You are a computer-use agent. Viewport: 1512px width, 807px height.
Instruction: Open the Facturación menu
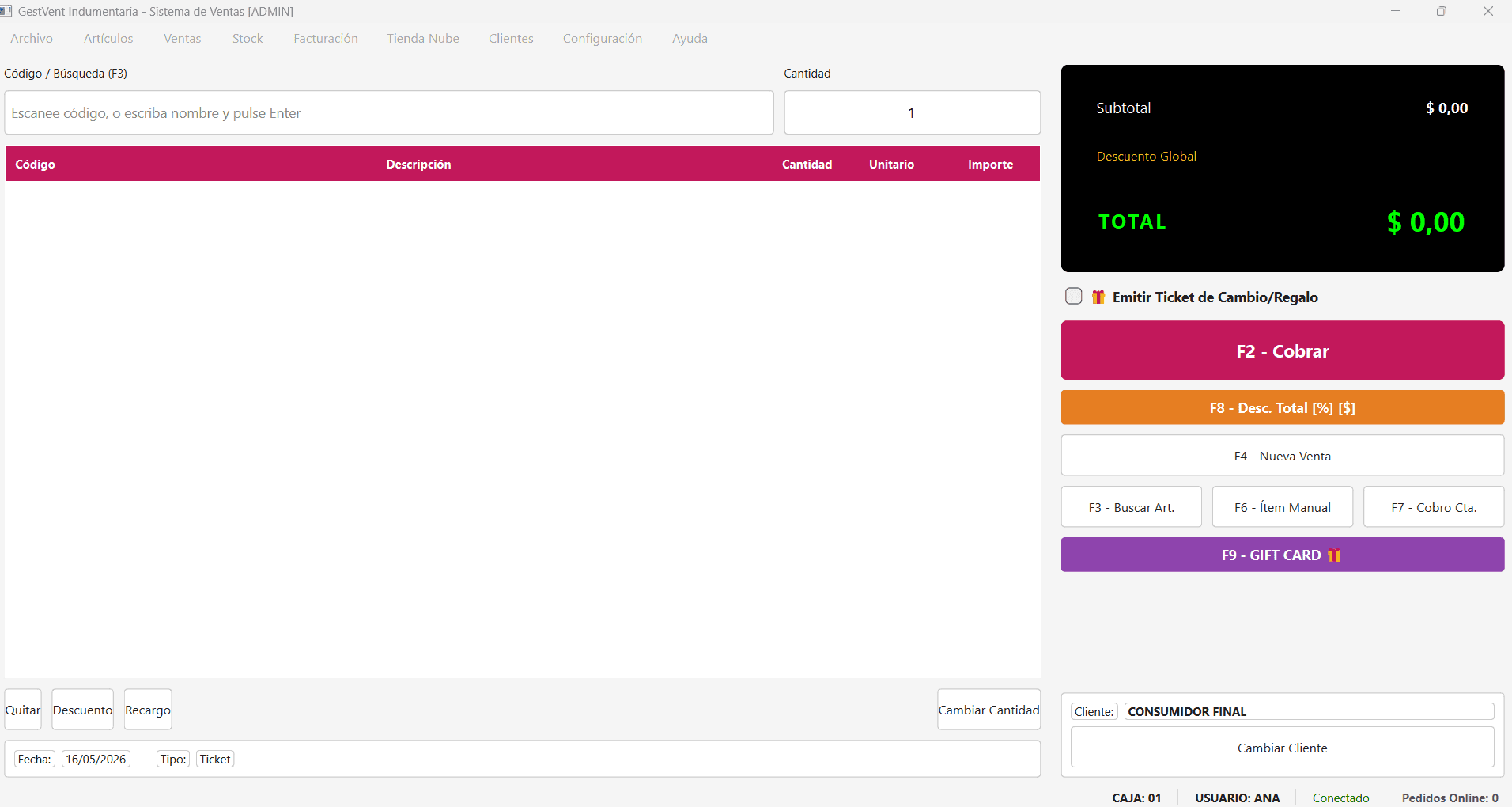tap(326, 39)
